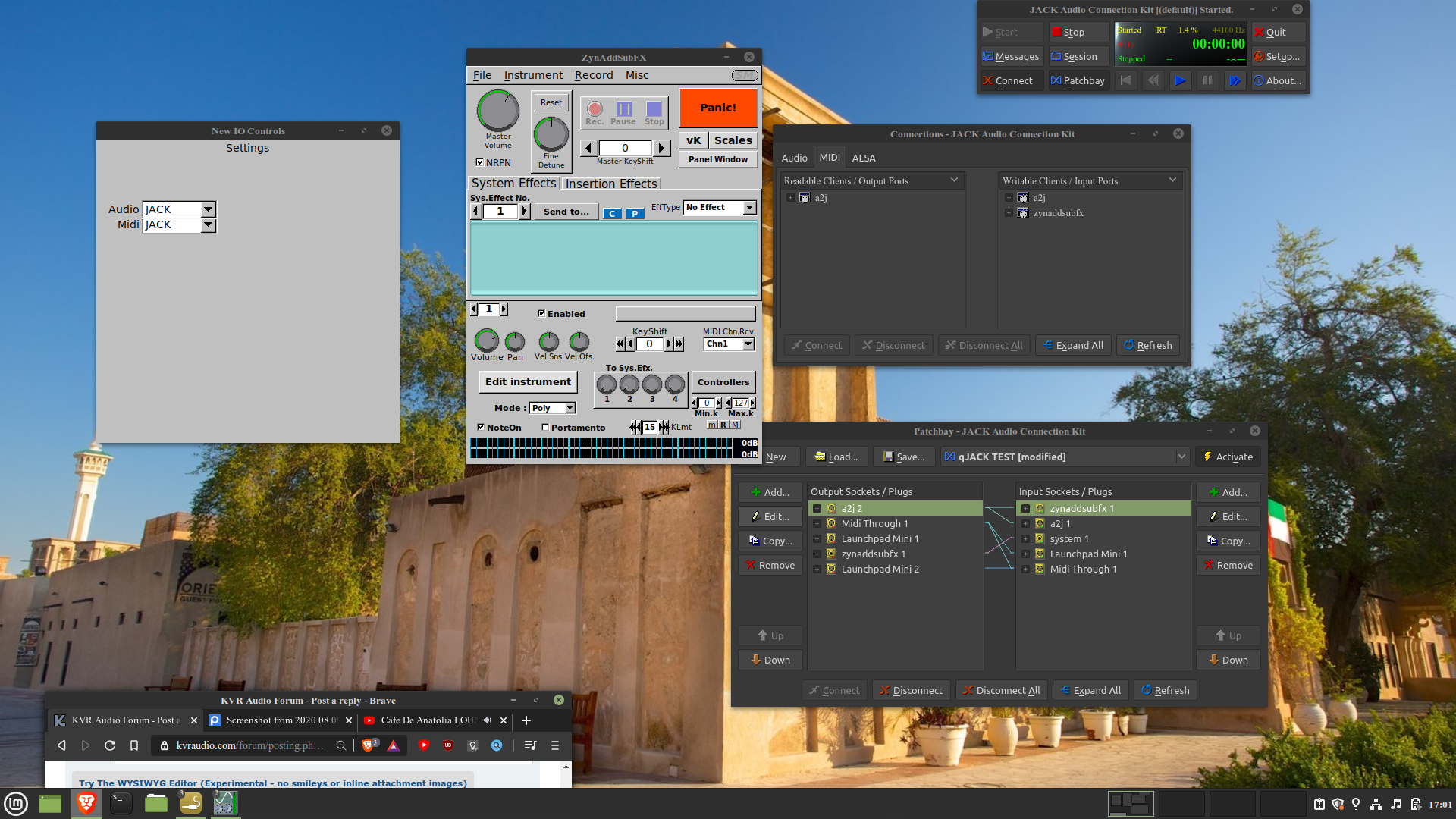Switch to the ALSA tab in Connections

pyautogui.click(x=863, y=158)
